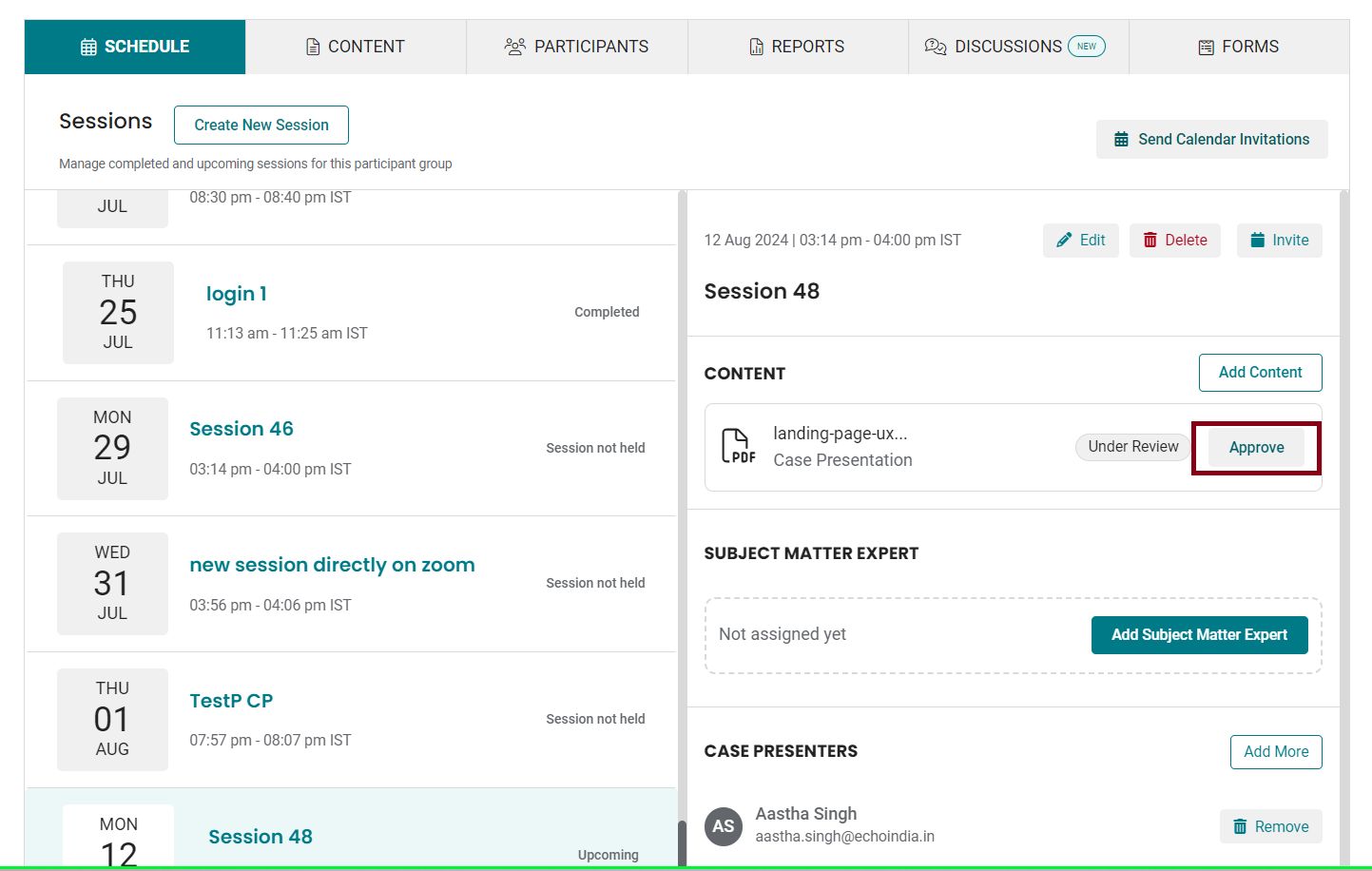This screenshot has height=871, width=1372.
Task: Click the document icon beside Content tab
Action: pyautogui.click(x=313, y=47)
